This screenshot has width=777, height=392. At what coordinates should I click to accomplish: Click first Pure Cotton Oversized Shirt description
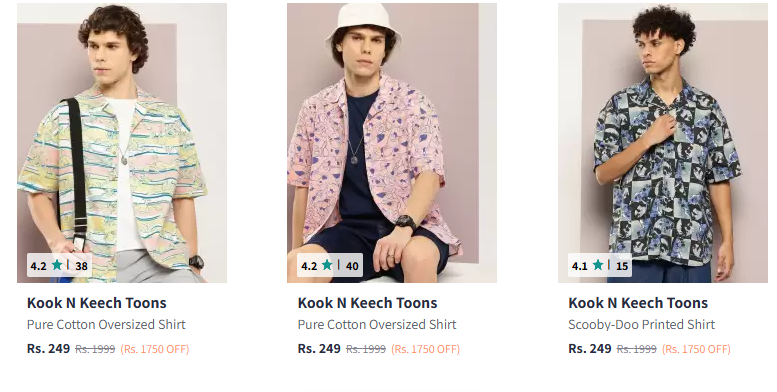pos(106,325)
